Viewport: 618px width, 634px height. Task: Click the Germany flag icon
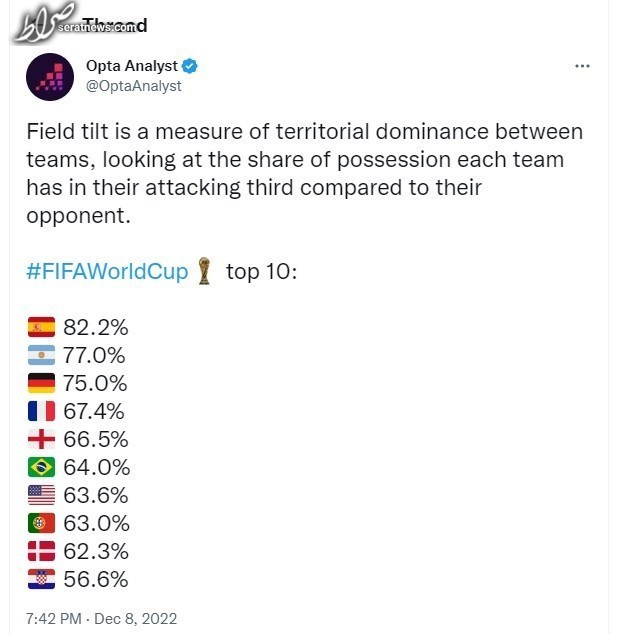pos(41,383)
